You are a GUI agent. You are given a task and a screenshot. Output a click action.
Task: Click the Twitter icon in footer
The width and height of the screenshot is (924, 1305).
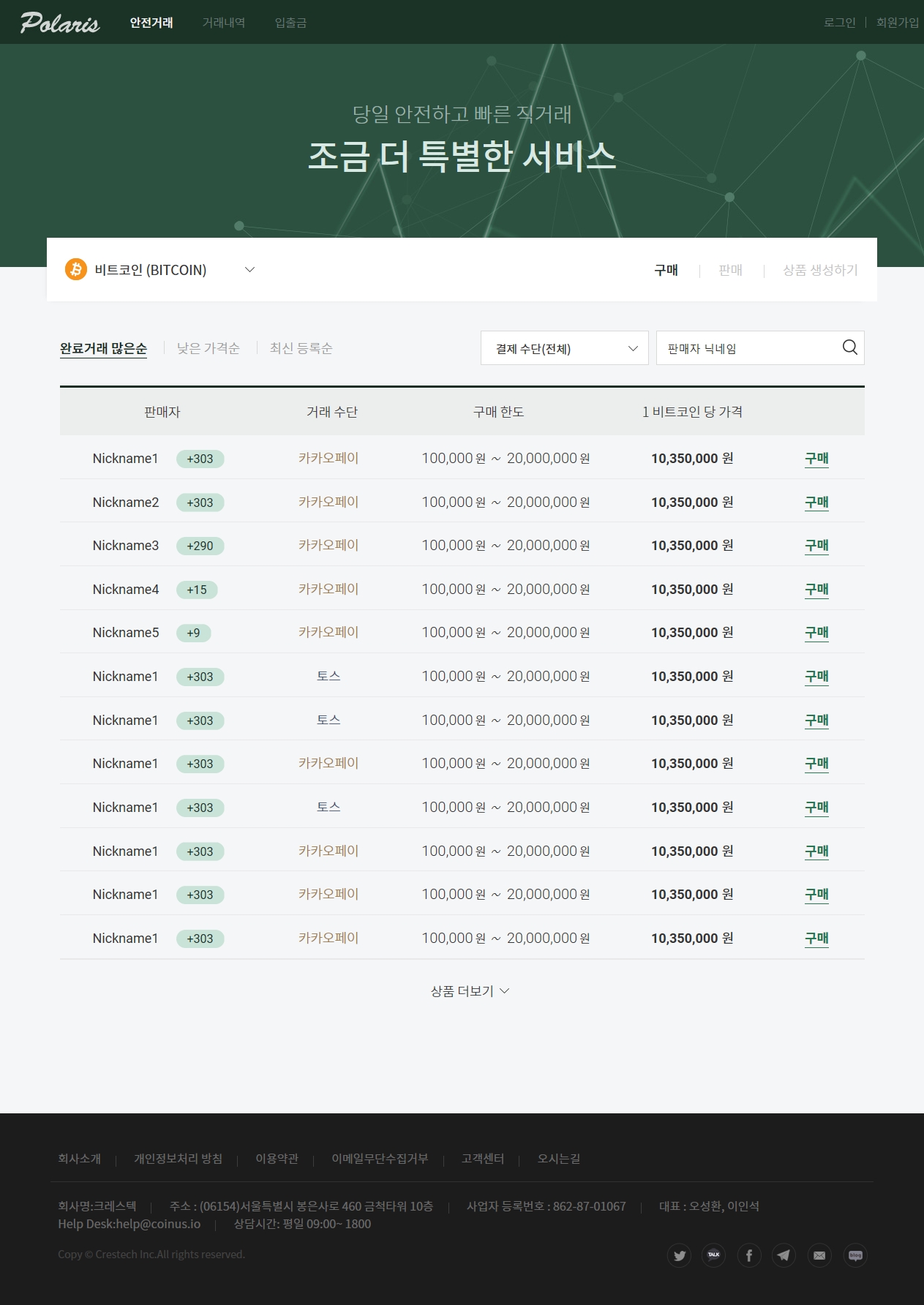[x=679, y=1255]
